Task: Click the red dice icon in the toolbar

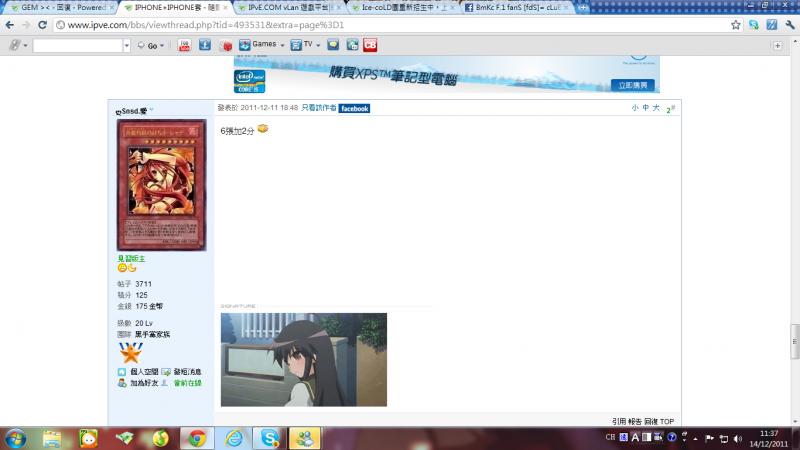Action: (226, 46)
